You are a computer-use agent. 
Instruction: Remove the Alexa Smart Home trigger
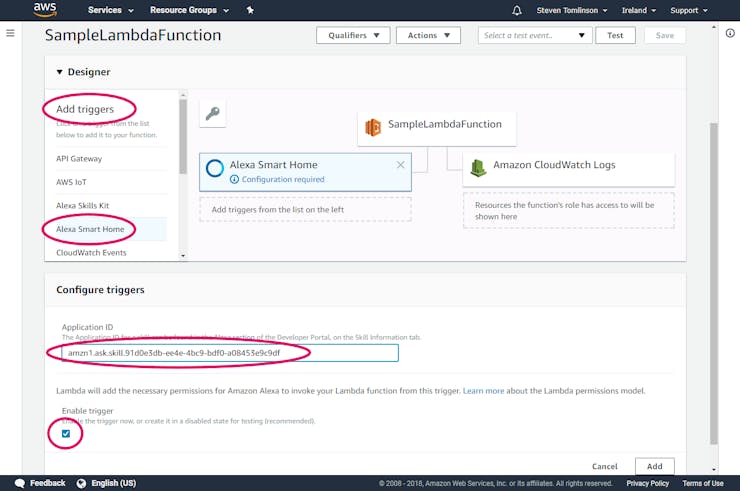click(x=400, y=165)
